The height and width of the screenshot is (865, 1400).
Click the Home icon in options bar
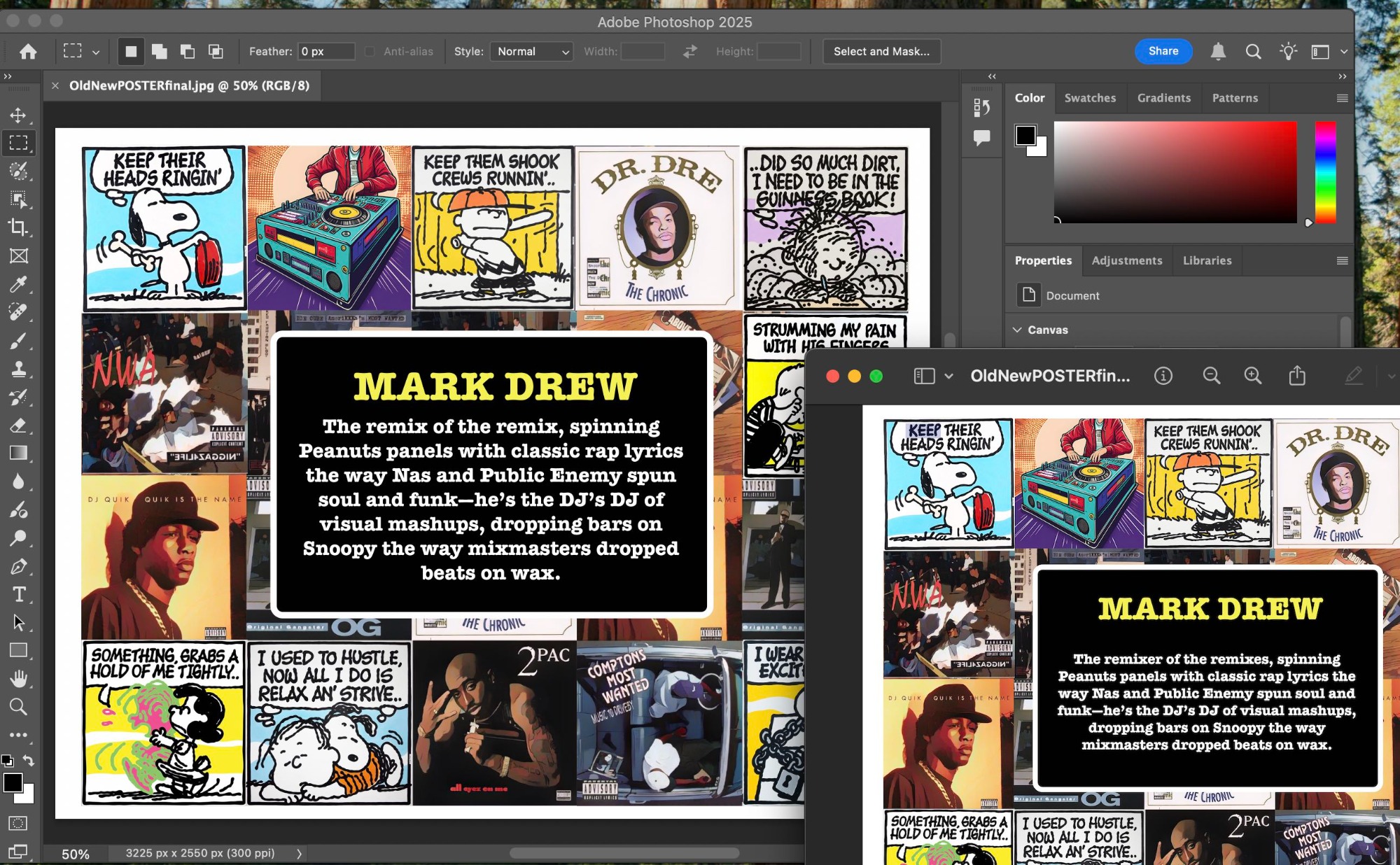pyautogui.click(x=28, y=51)
